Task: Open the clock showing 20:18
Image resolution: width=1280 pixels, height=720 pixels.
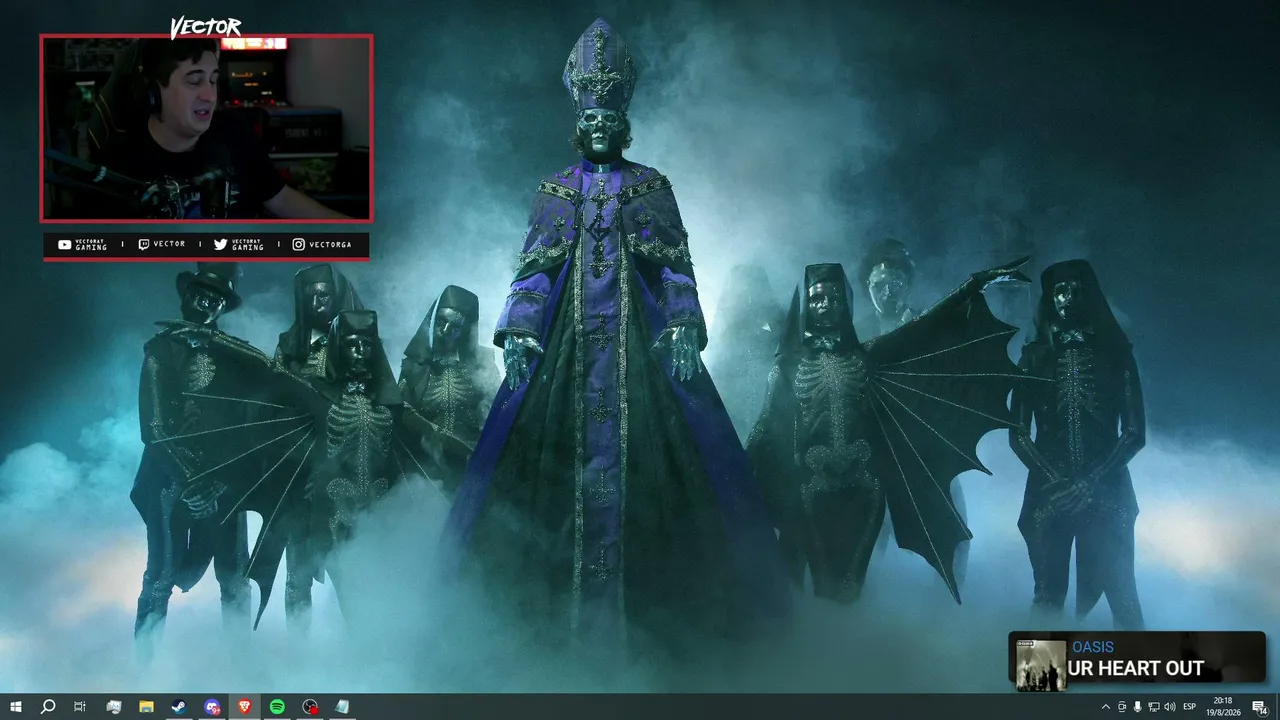Action: (x=1222, y=706)
